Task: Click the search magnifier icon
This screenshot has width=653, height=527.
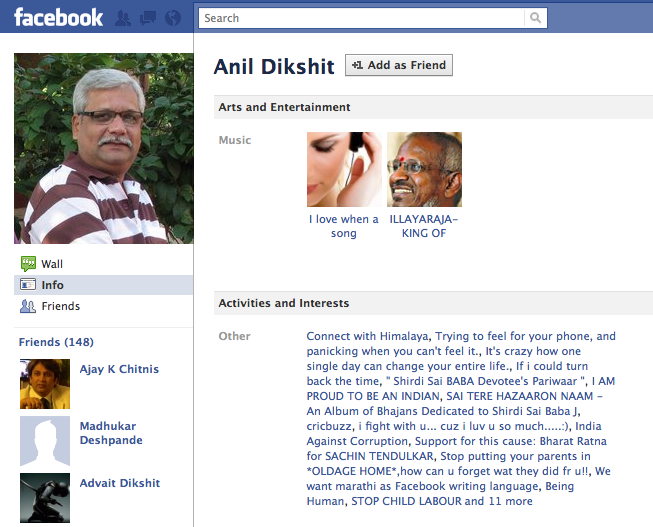Action: tap(536, 18)
